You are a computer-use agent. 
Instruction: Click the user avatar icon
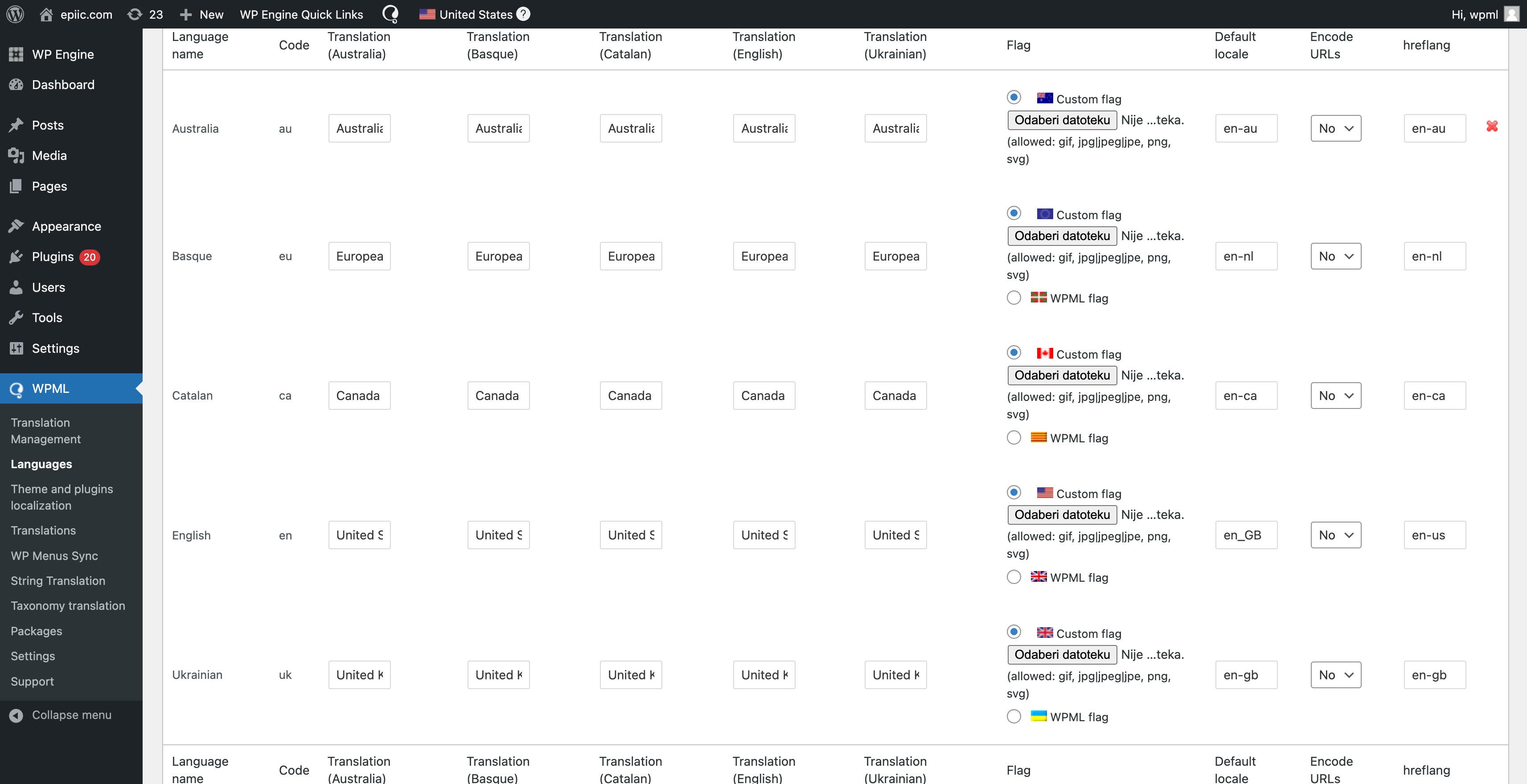(1512, 14)
